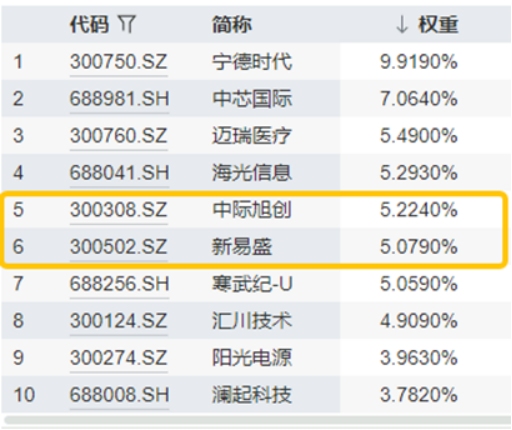Image resolution: width=512 pixels, height=430 pixels.
Task: Select the name 宁德时代
Action: [x=252, y=62]
